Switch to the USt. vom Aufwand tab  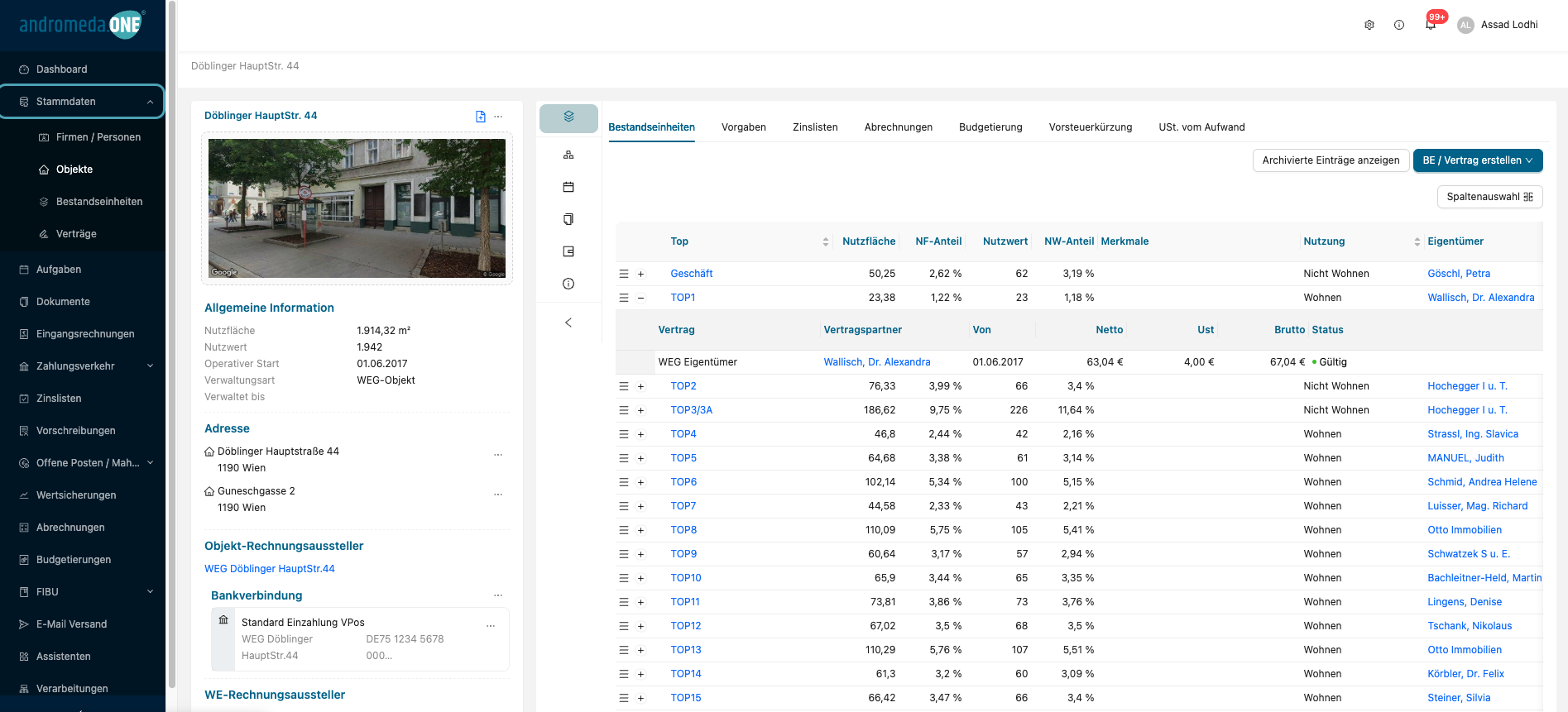pos(1201,127)
